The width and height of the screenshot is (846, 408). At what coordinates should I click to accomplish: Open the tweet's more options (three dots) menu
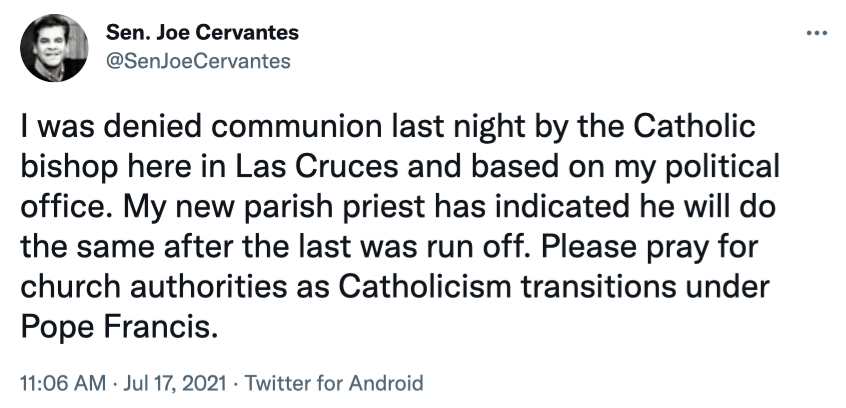point(817,32)
